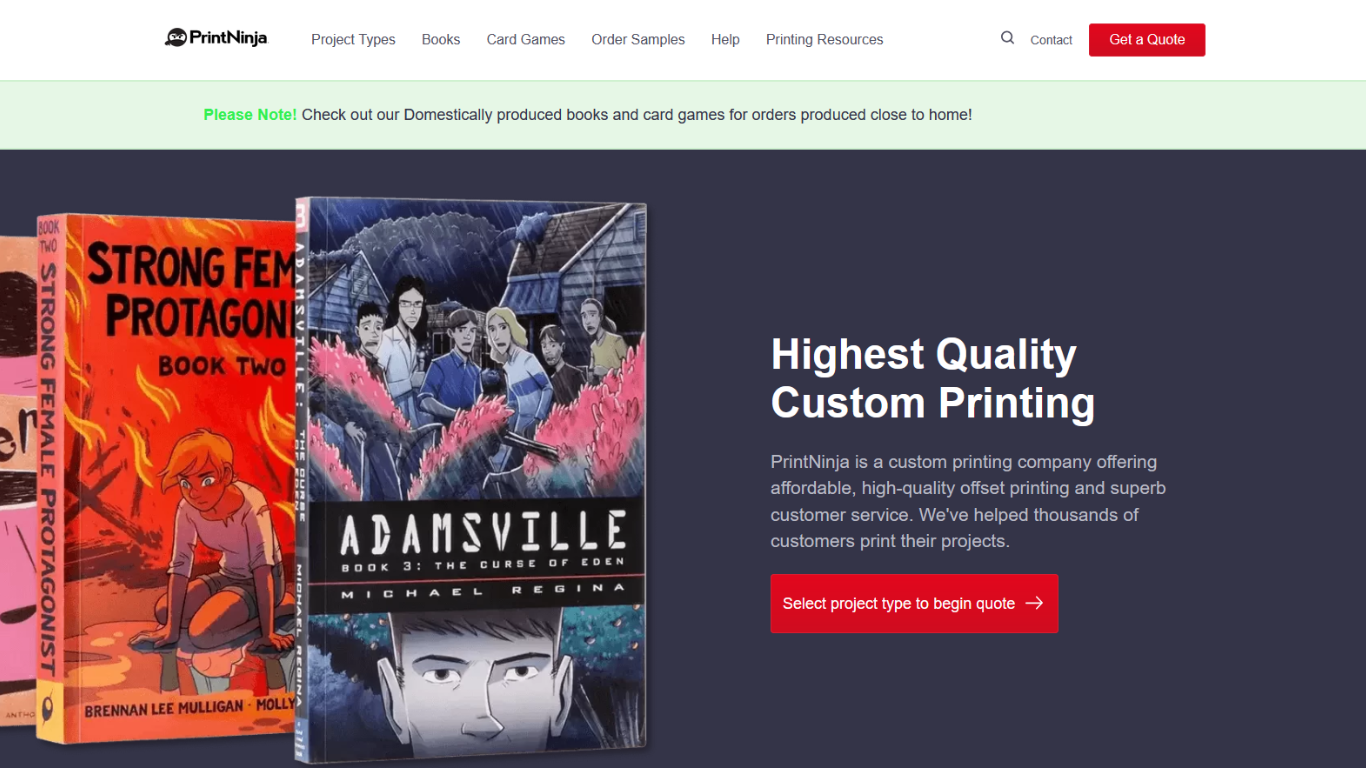Click the PrintNinja company description paragraph

tap(968, 501)
